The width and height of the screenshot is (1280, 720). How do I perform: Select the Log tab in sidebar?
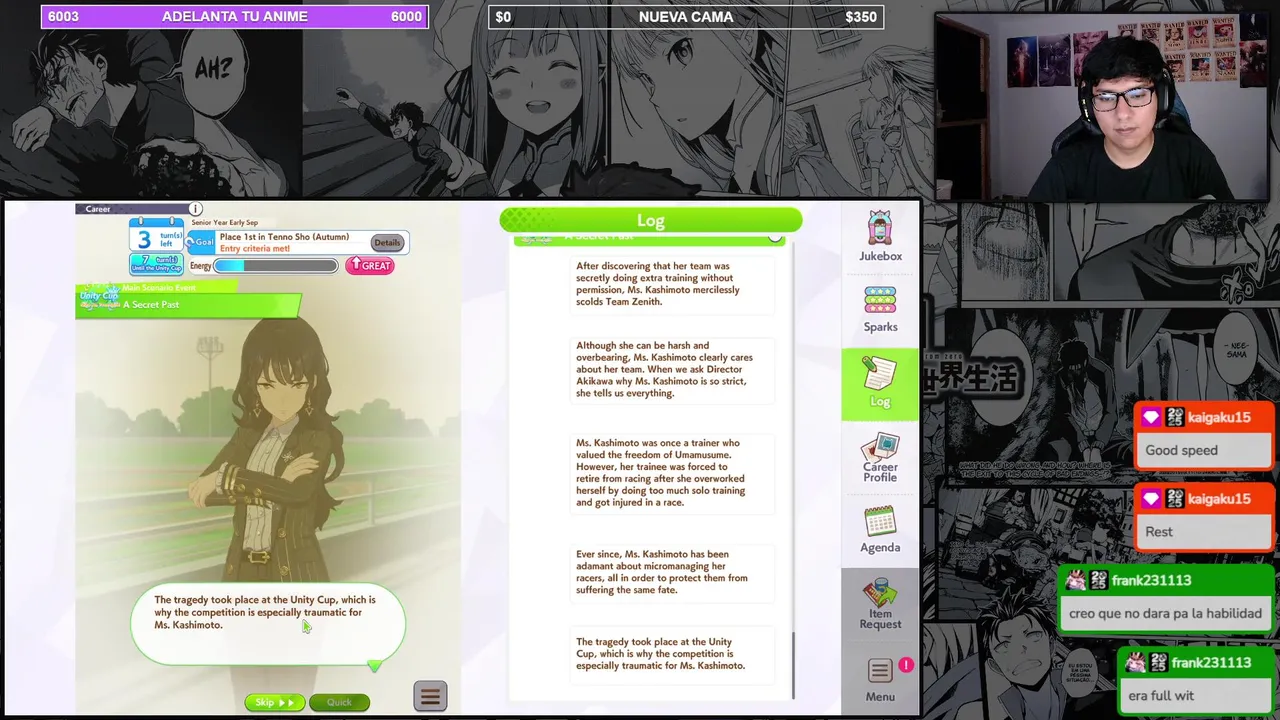880,384
